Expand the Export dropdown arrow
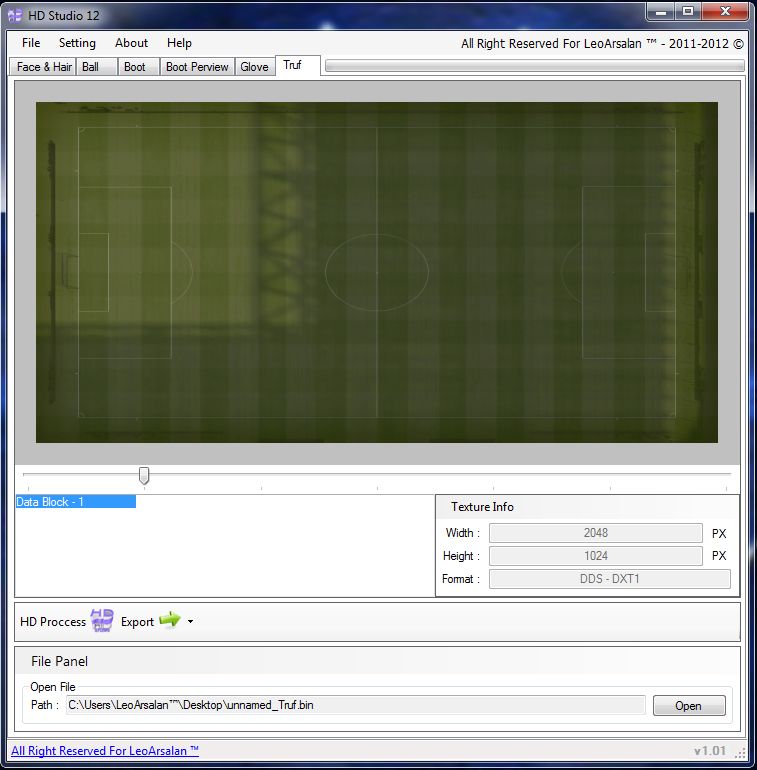Viewport: 757px width, 770px height. pos(190,622)
